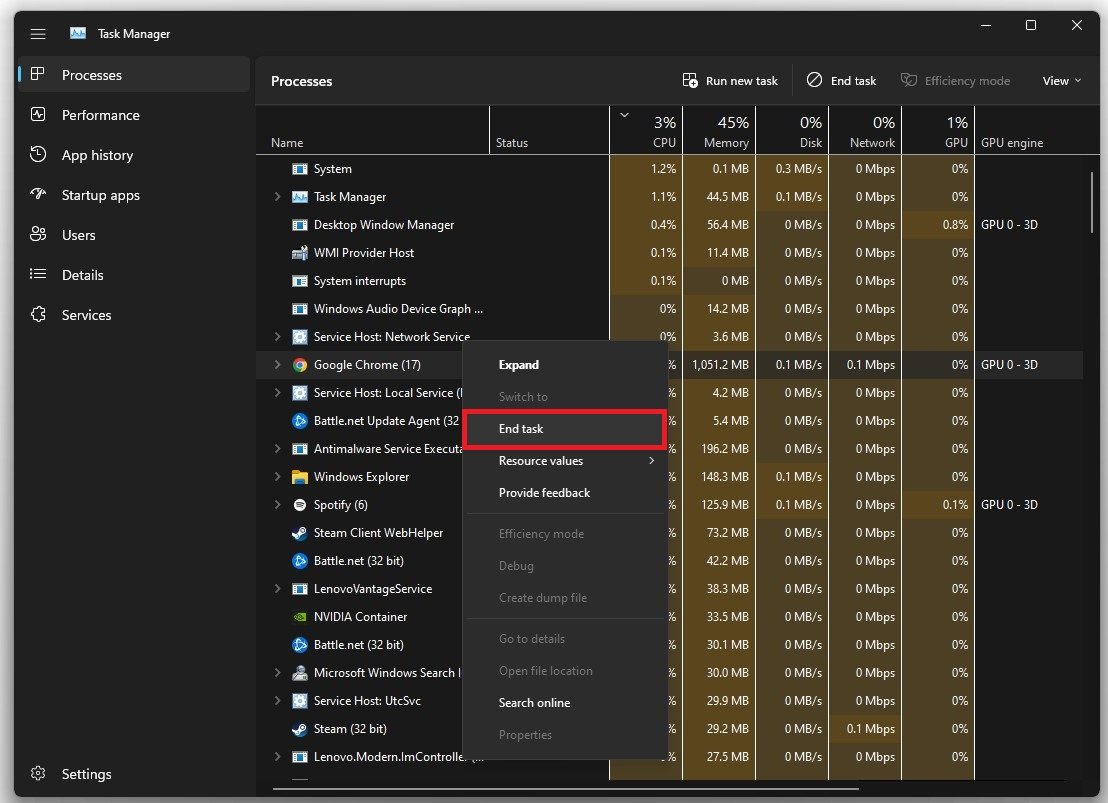Open the hamburger navigation menu
This screenshot has height=803, width=1108.
click(38, 34)
